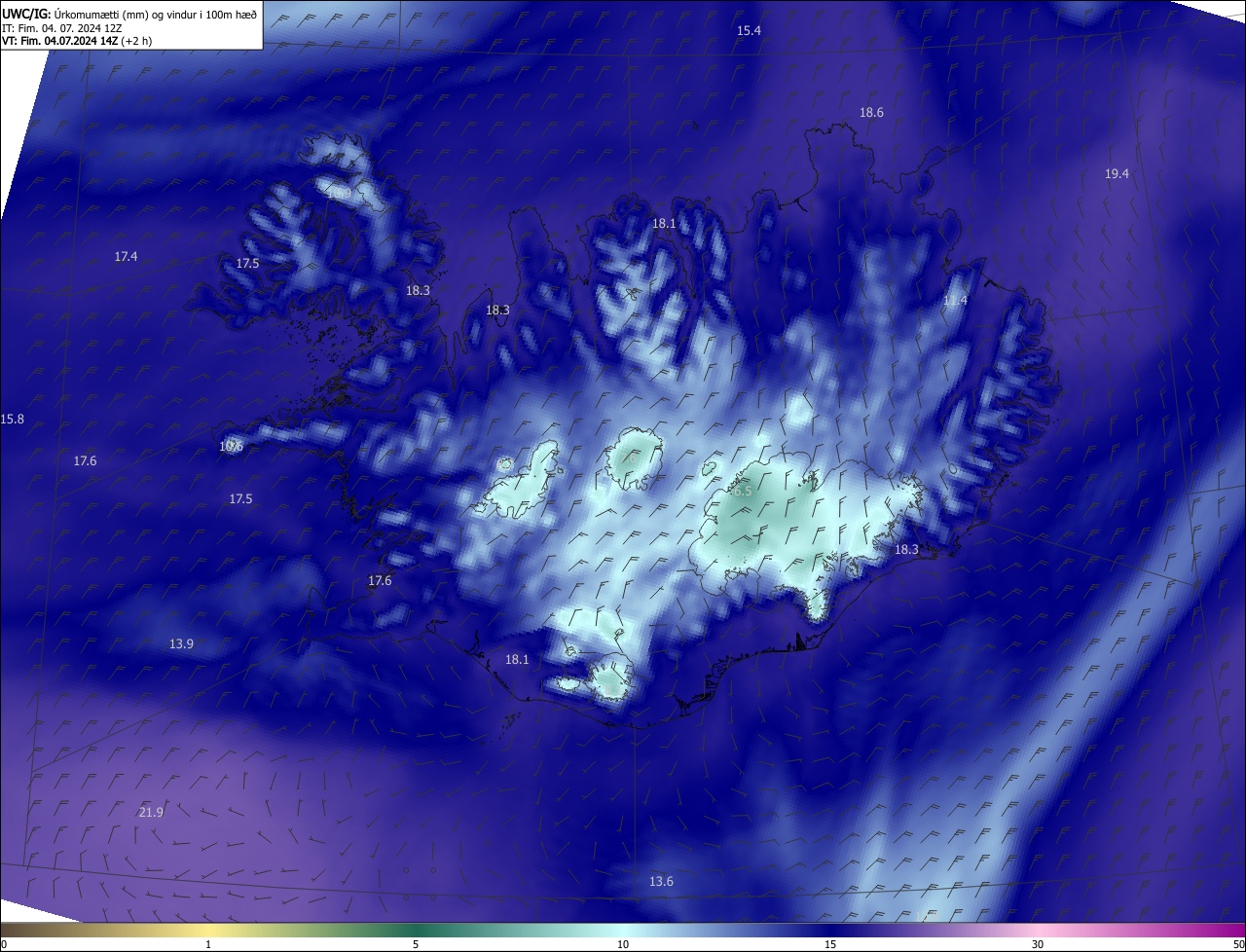Image resolution: width=1246 pixels, height=952 pixels.
Task: Click the color scale tick labeled 0
Action: tap(3, 944)
